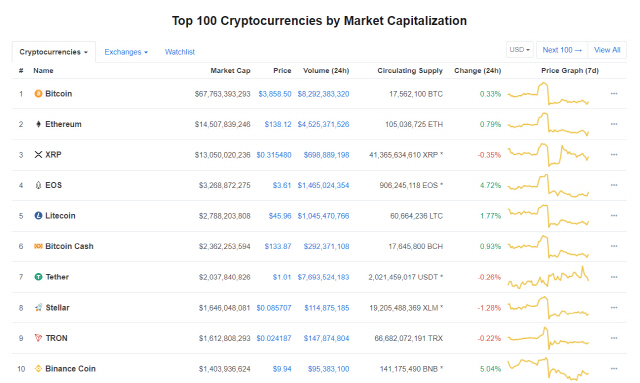Screen dimensions: 640x383
Task: Open the USD currency selector
Action: coord(520,50)
